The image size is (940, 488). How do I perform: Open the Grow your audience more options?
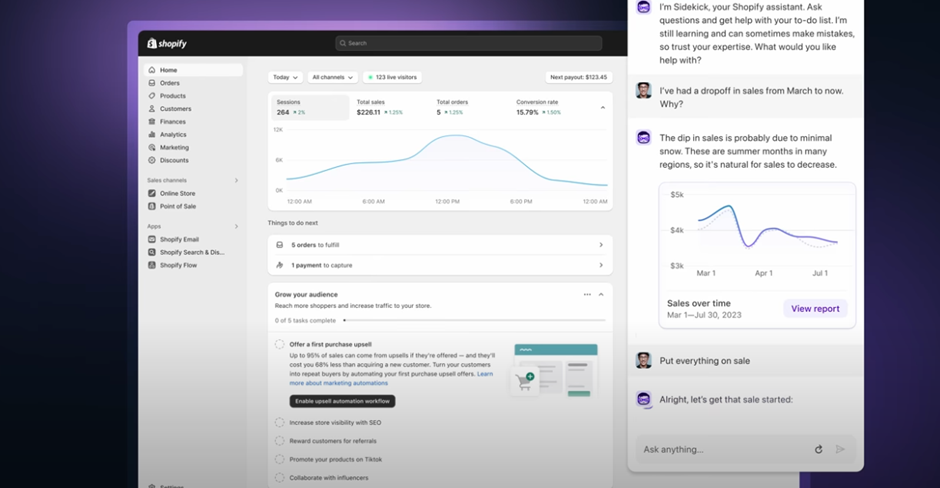[x=587, y=294]
